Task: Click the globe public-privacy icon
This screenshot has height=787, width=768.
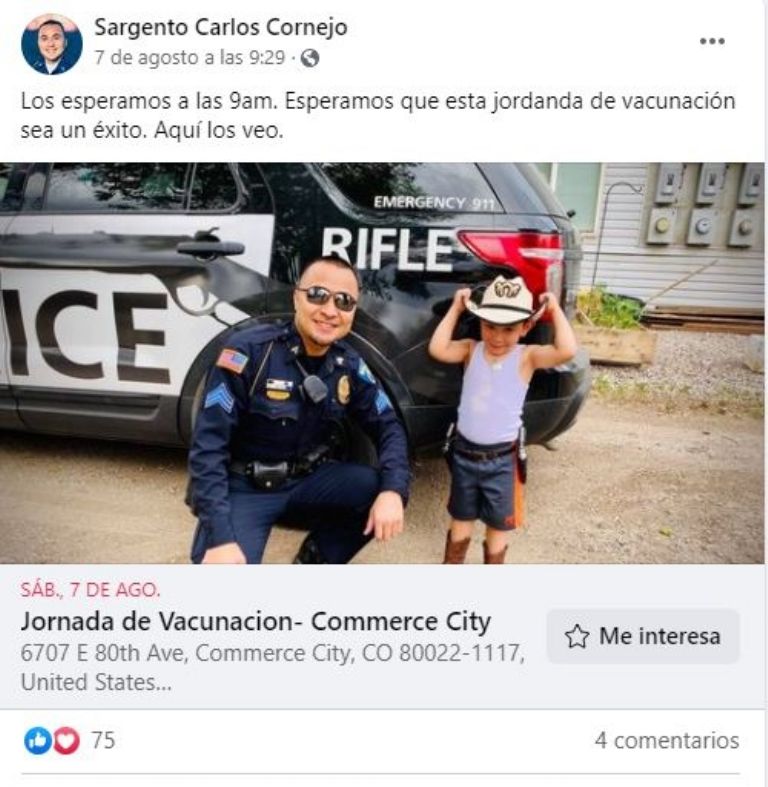Action: coord(310,58)
